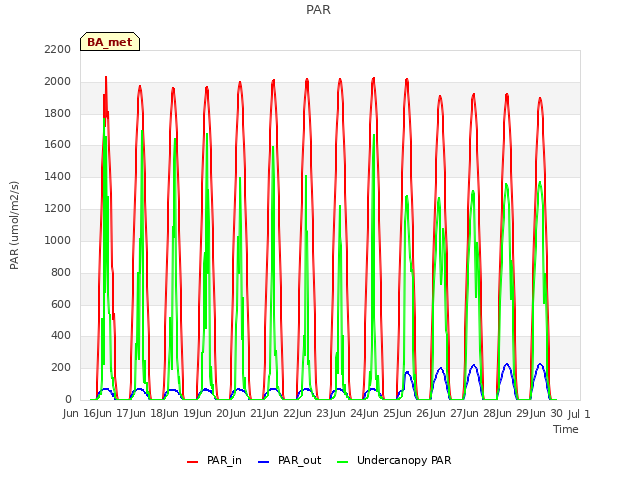Screen dimensions: 640x480
Task: Click the 22Jun x-axis tick label
Action: 298,414
